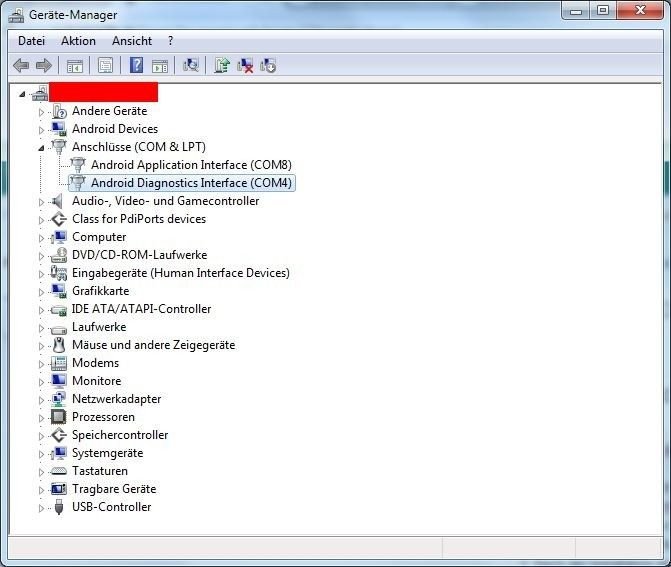This screenshot has height=567, width=671.
Task: Expand Class for PdiPorts devices node
Action: point(41,220)
